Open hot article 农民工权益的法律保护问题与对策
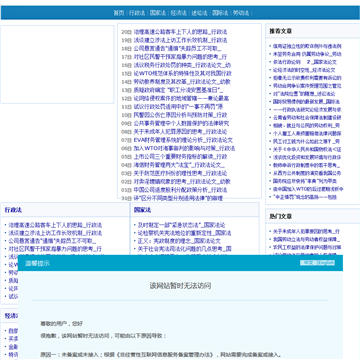Screen dimensions: 360x360 click(307, 247)
